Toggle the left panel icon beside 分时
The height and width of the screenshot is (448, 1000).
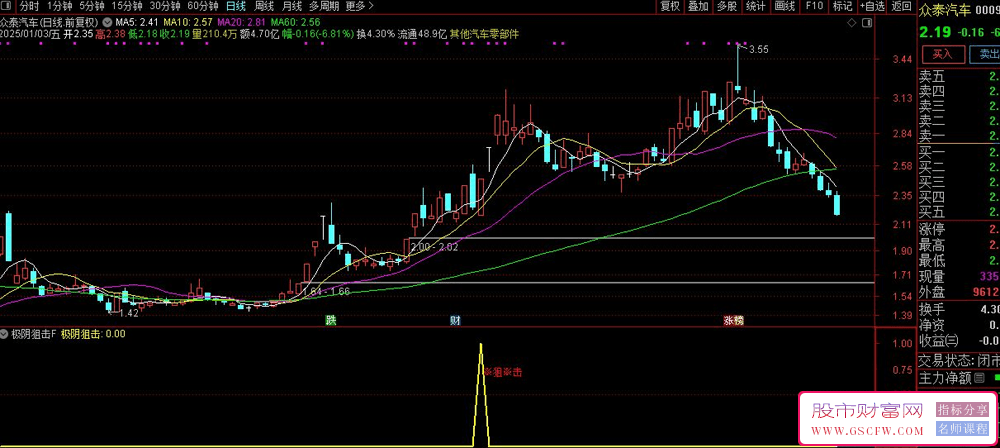click(x=7, y=6)
